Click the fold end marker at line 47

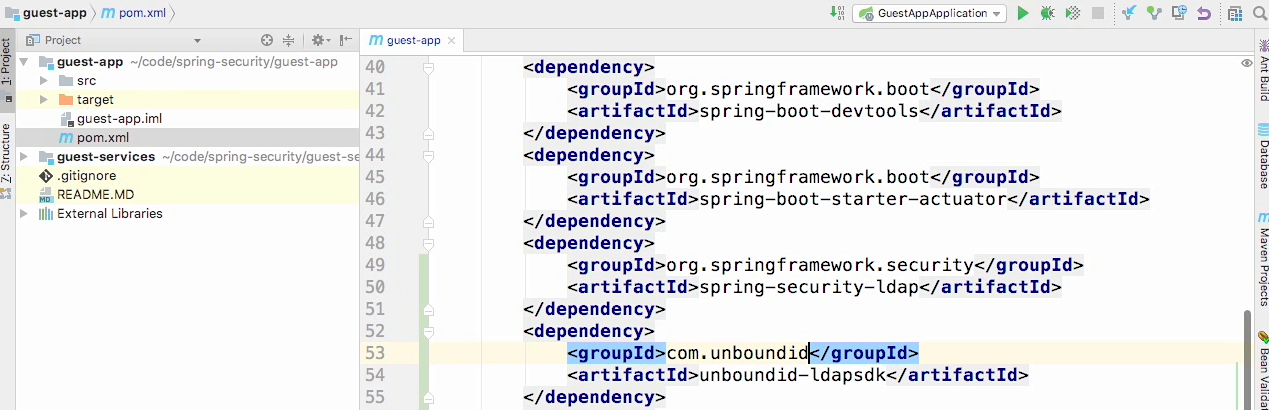[x=428, y=222]
